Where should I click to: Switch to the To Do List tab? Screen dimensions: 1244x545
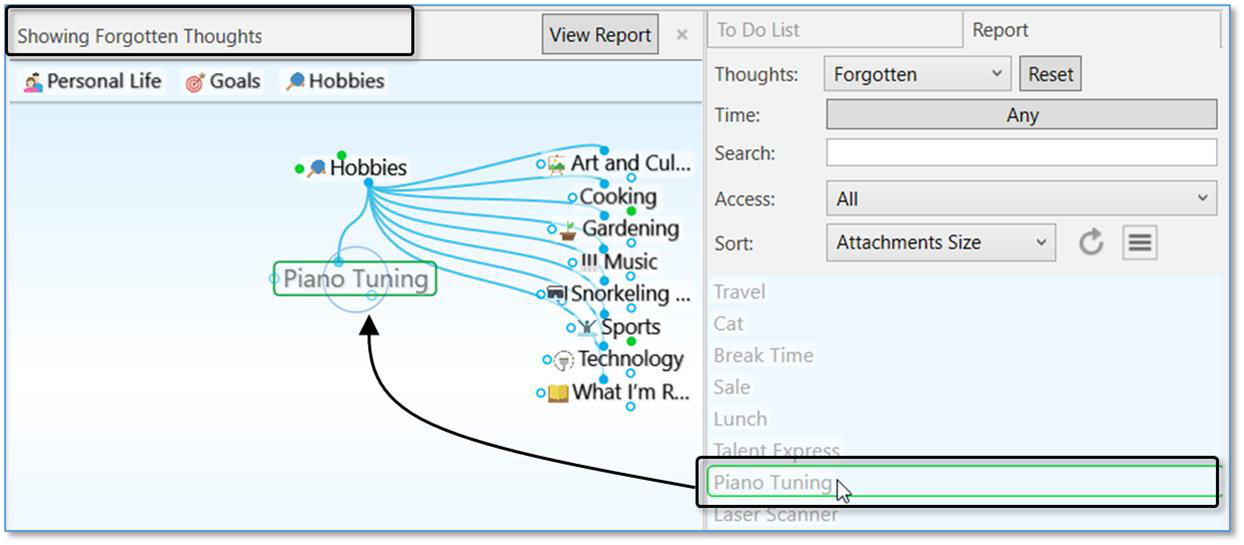point(758,30)
